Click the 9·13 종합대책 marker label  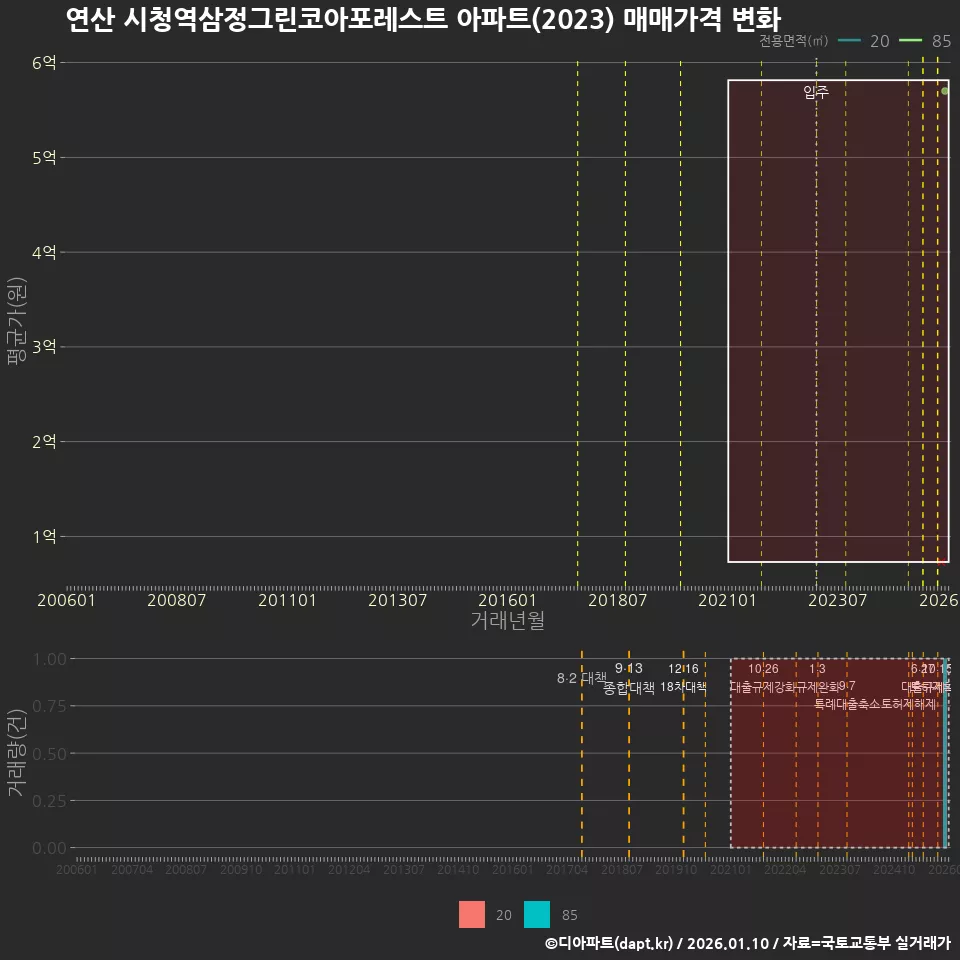pos(627,677)
